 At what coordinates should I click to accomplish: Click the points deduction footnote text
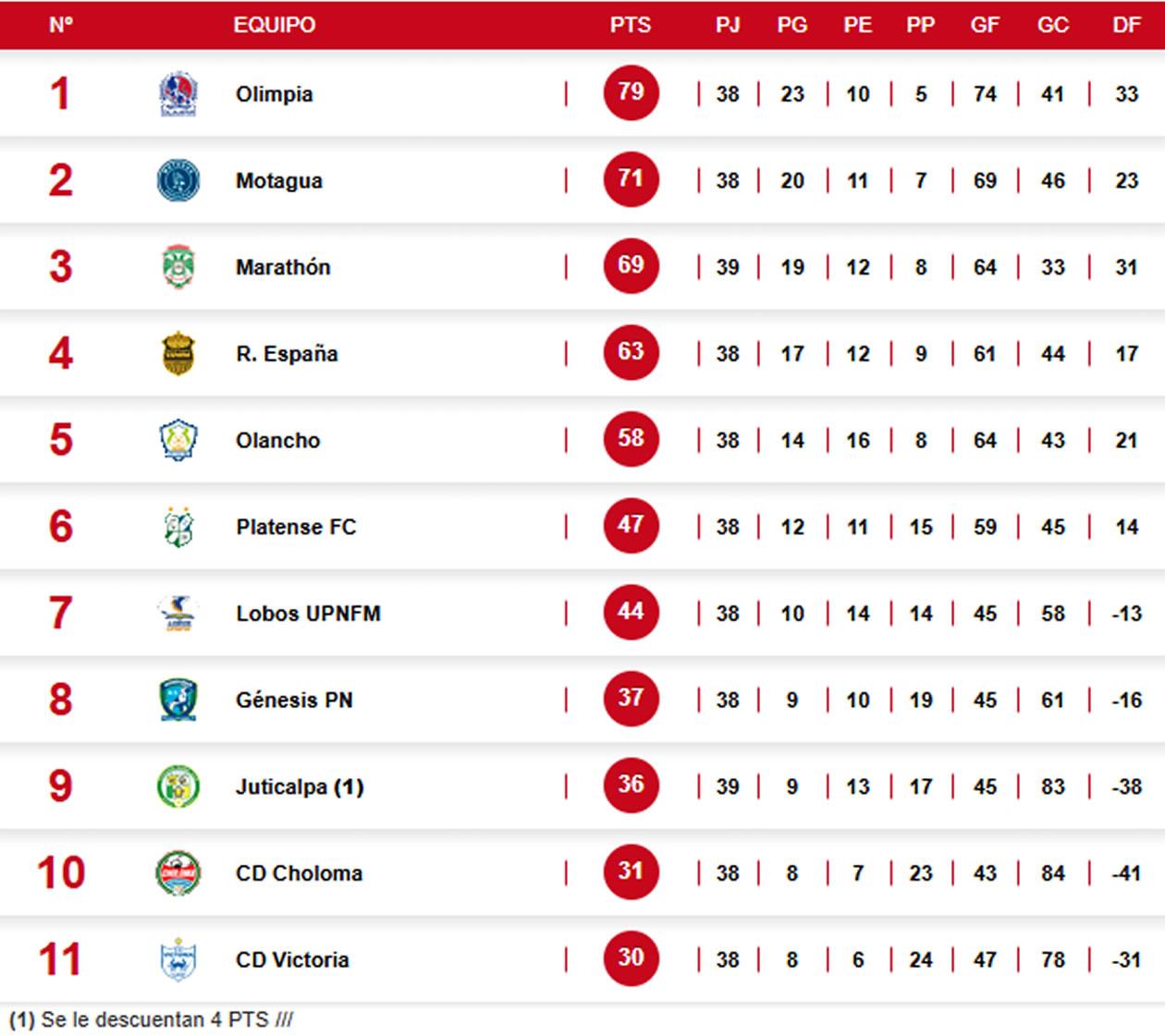(x=152, y=1019)
